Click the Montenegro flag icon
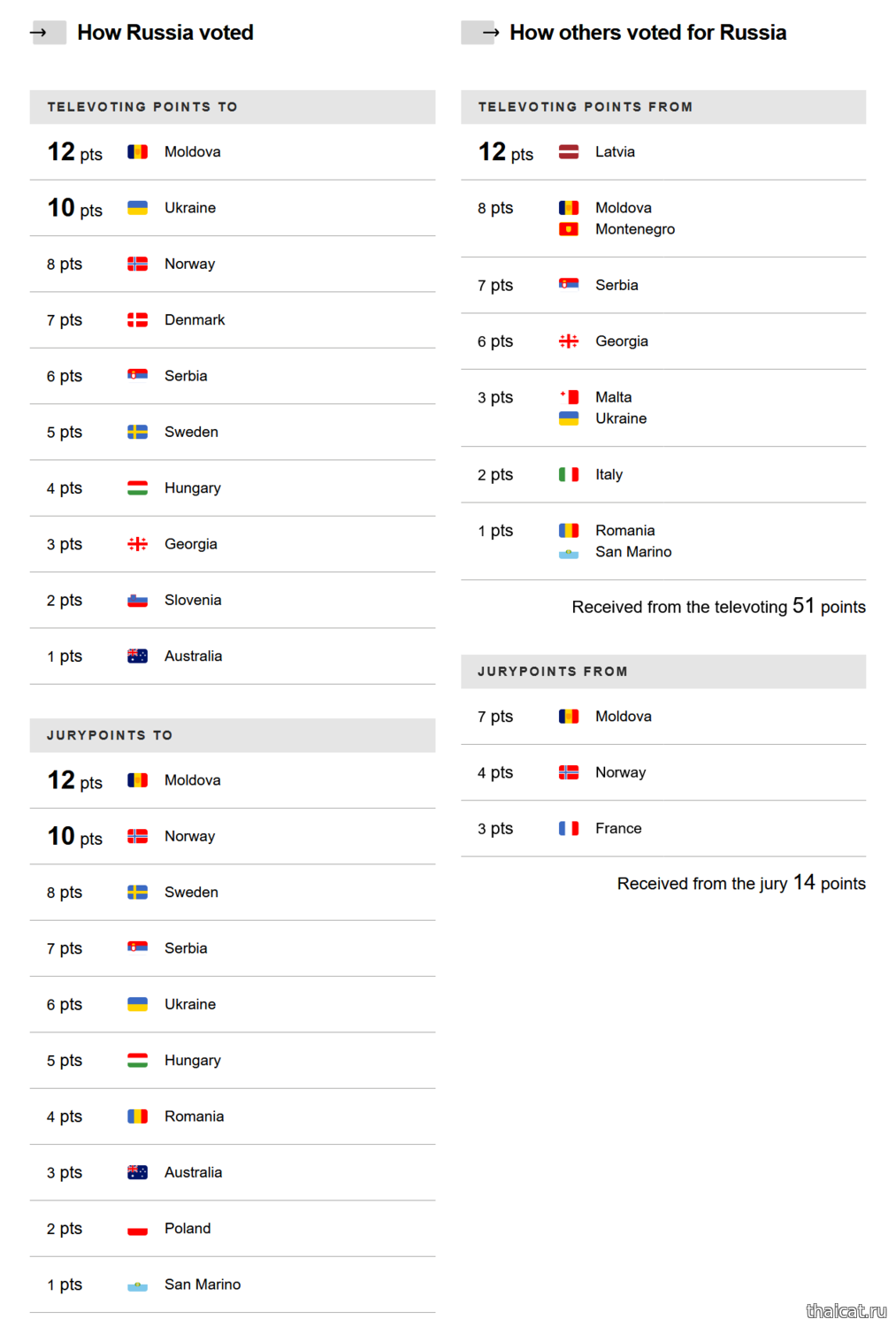896x1327 pixels. [569, 230]
